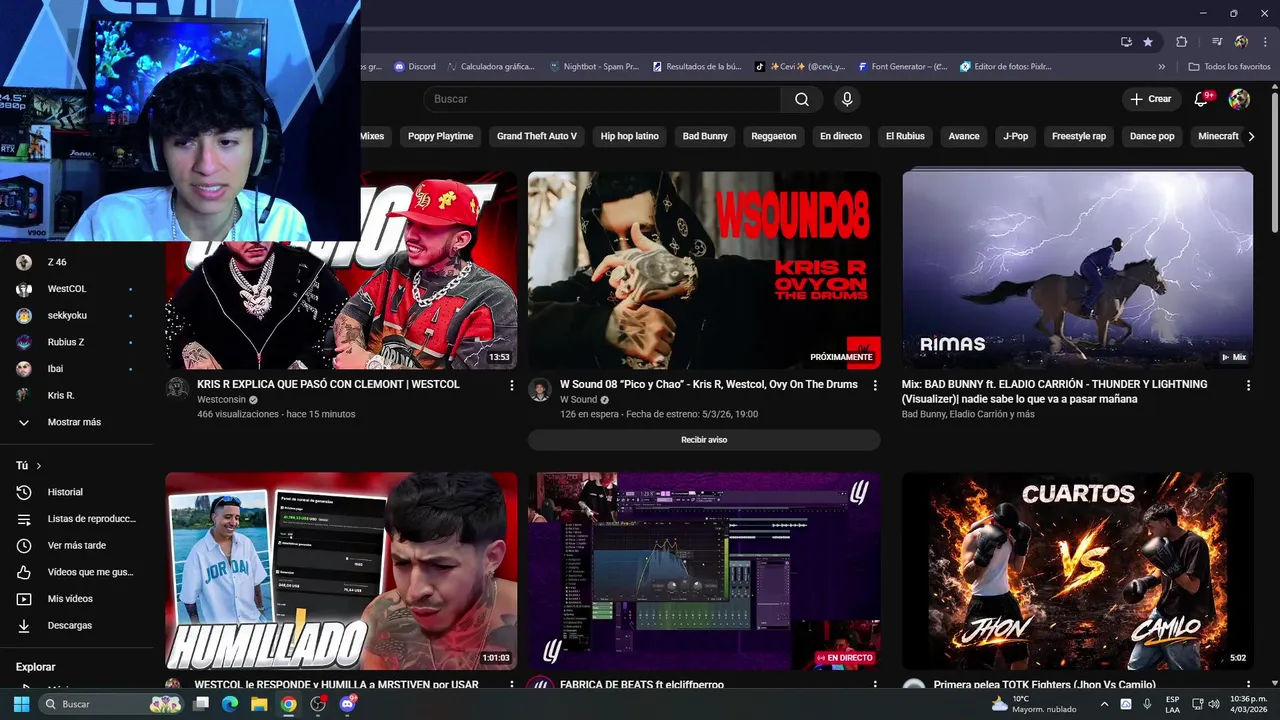Open options for W Sound 08 video

tap(875, 385)
